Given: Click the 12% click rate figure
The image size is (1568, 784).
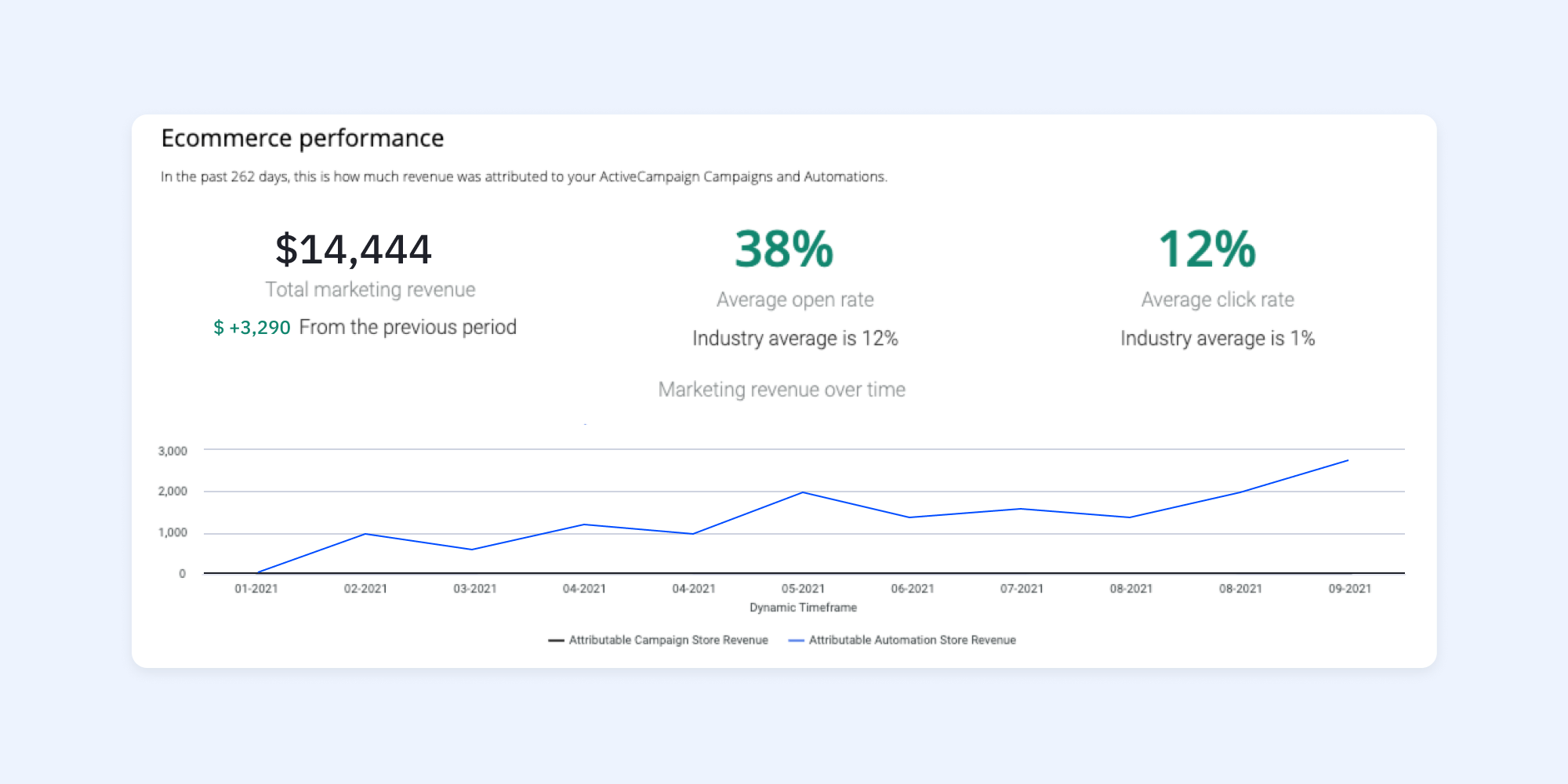Looking at the screenshot, I should (1207, 249).
